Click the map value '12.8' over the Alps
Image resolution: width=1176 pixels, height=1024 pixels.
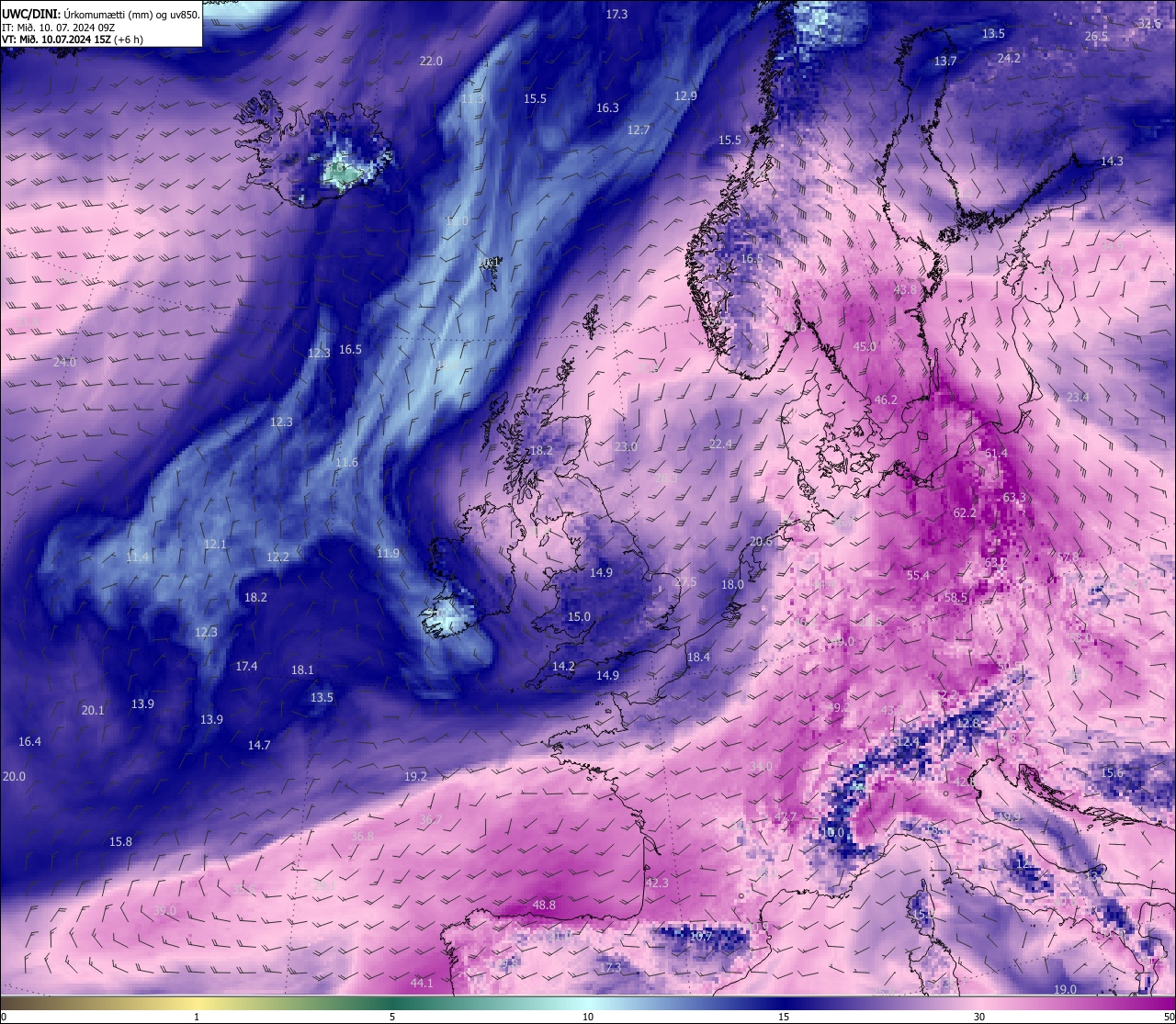[x=967, y=724]
